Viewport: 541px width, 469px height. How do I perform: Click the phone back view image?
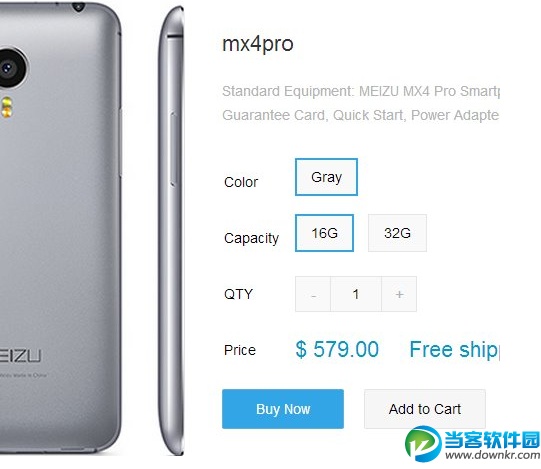[x=60, y=228]
